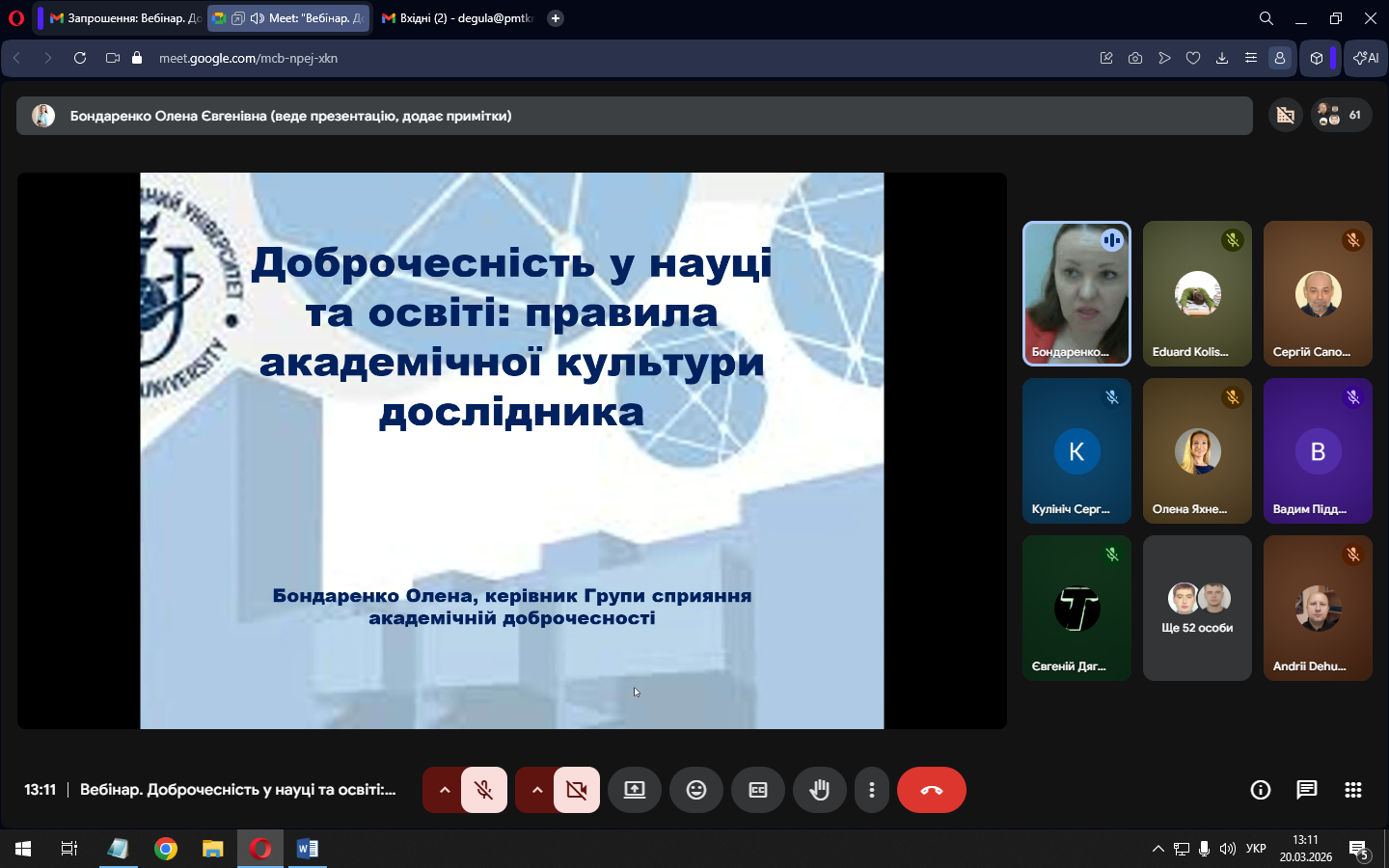Click the leave call red button
Image resolution: width=1389 pixels, height=868 pixels.
point(931,790)
